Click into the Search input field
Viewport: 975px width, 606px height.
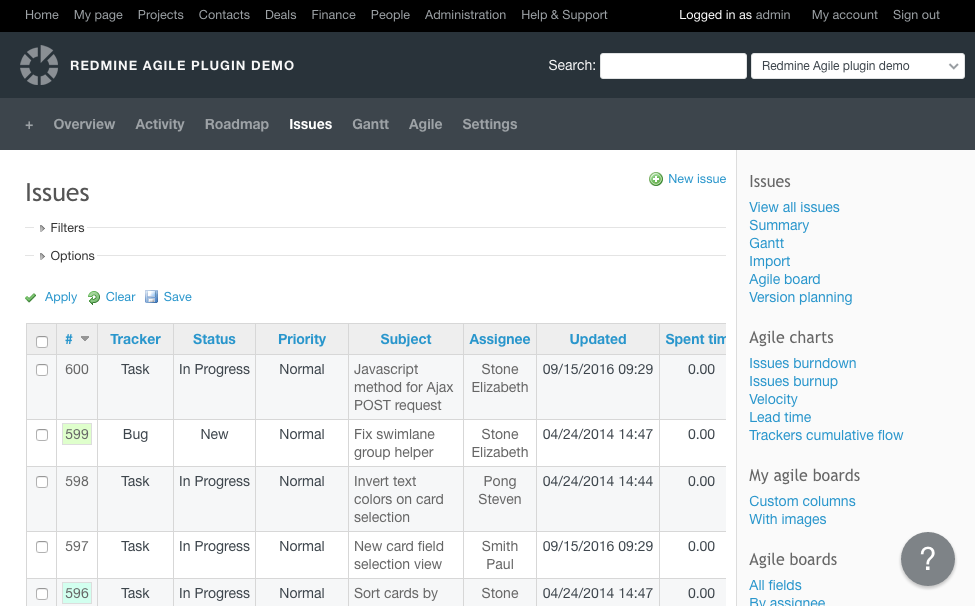pos(672,66)
